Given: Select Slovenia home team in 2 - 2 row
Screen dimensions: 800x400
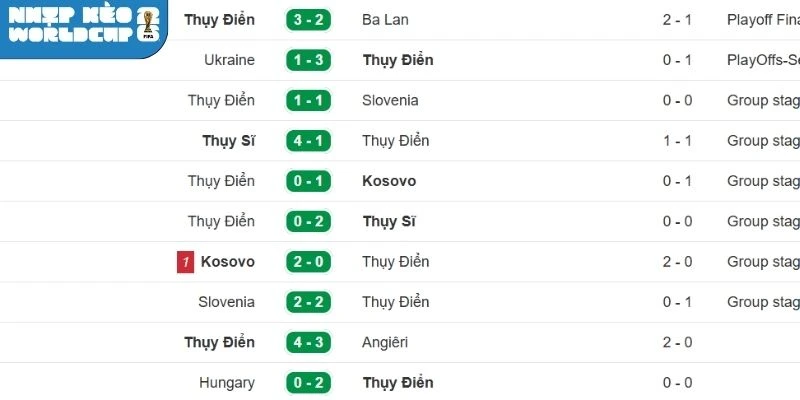Looking at the screenshot, I should tap(226, 302).
